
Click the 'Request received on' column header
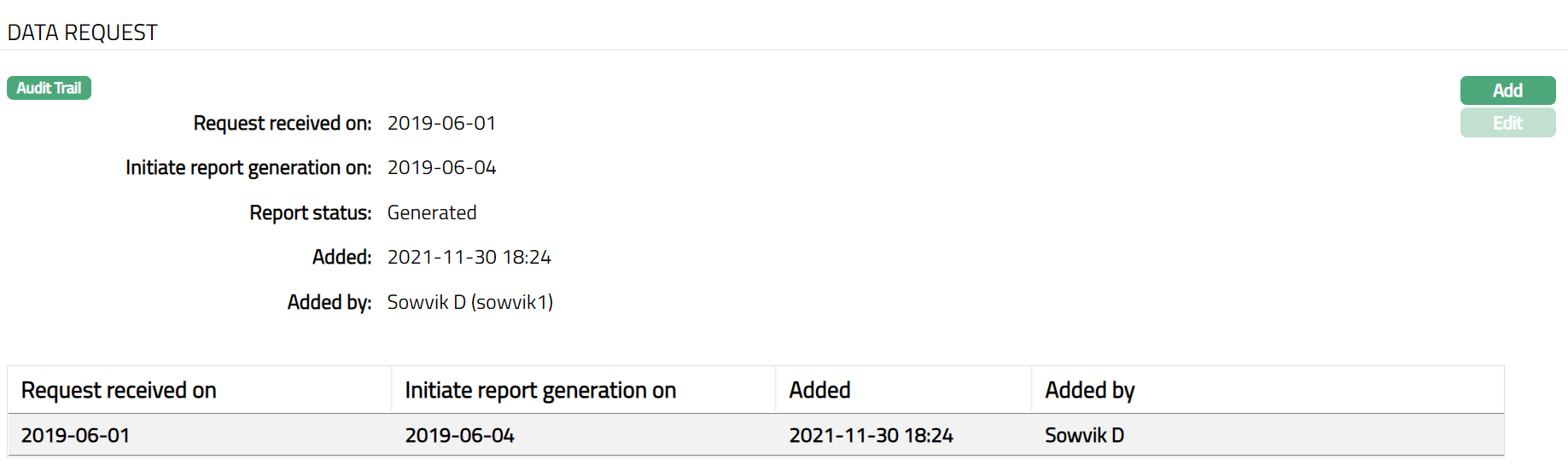point(119,390)
